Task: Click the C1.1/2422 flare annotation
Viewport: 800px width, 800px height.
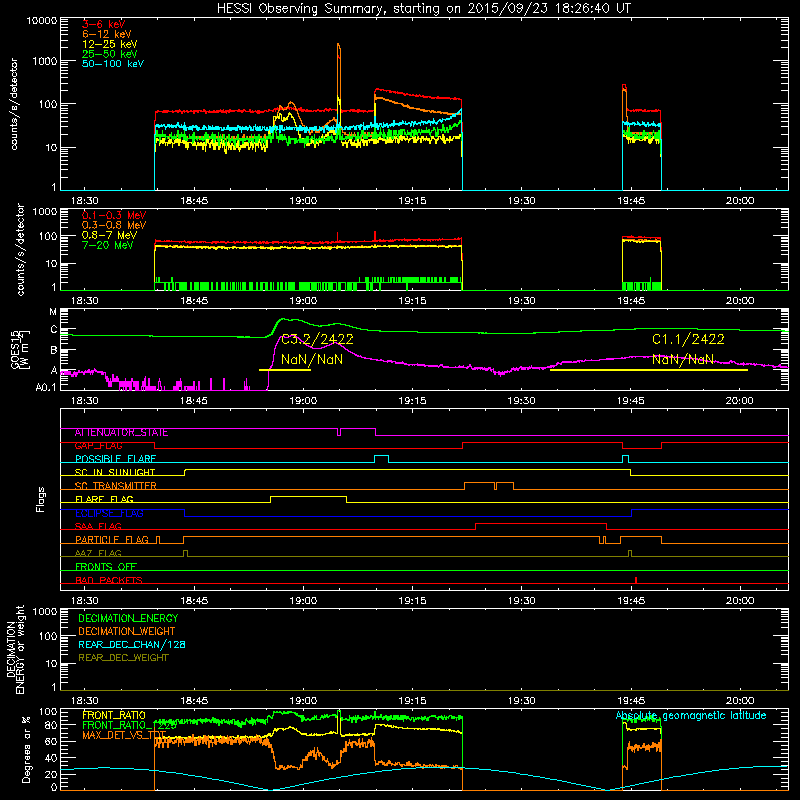Action: point(688,339)
